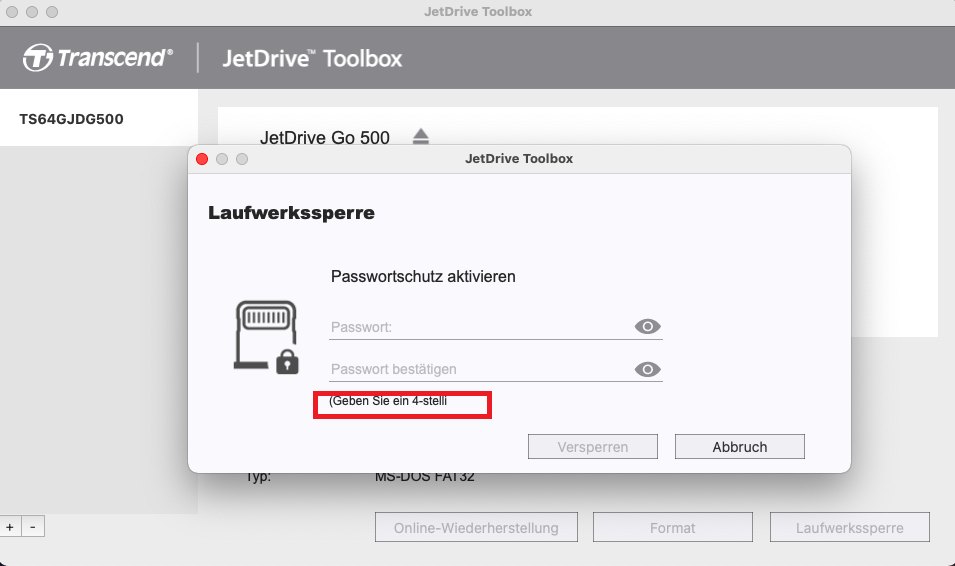
Task: Toggle visibility eye in Passwort bestätigen field
Action: coord(647,369)
